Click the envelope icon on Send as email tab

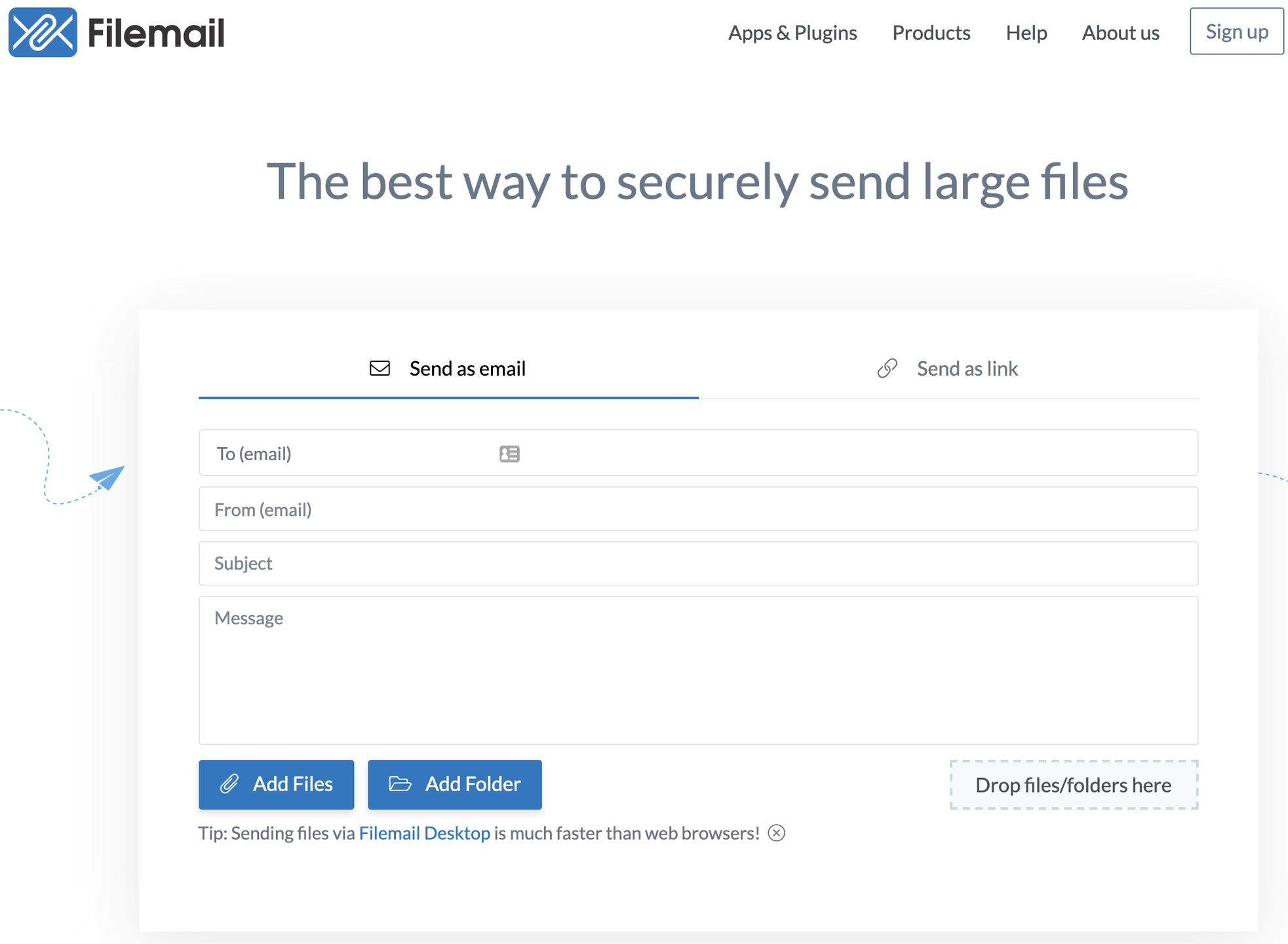click(379, 368)
